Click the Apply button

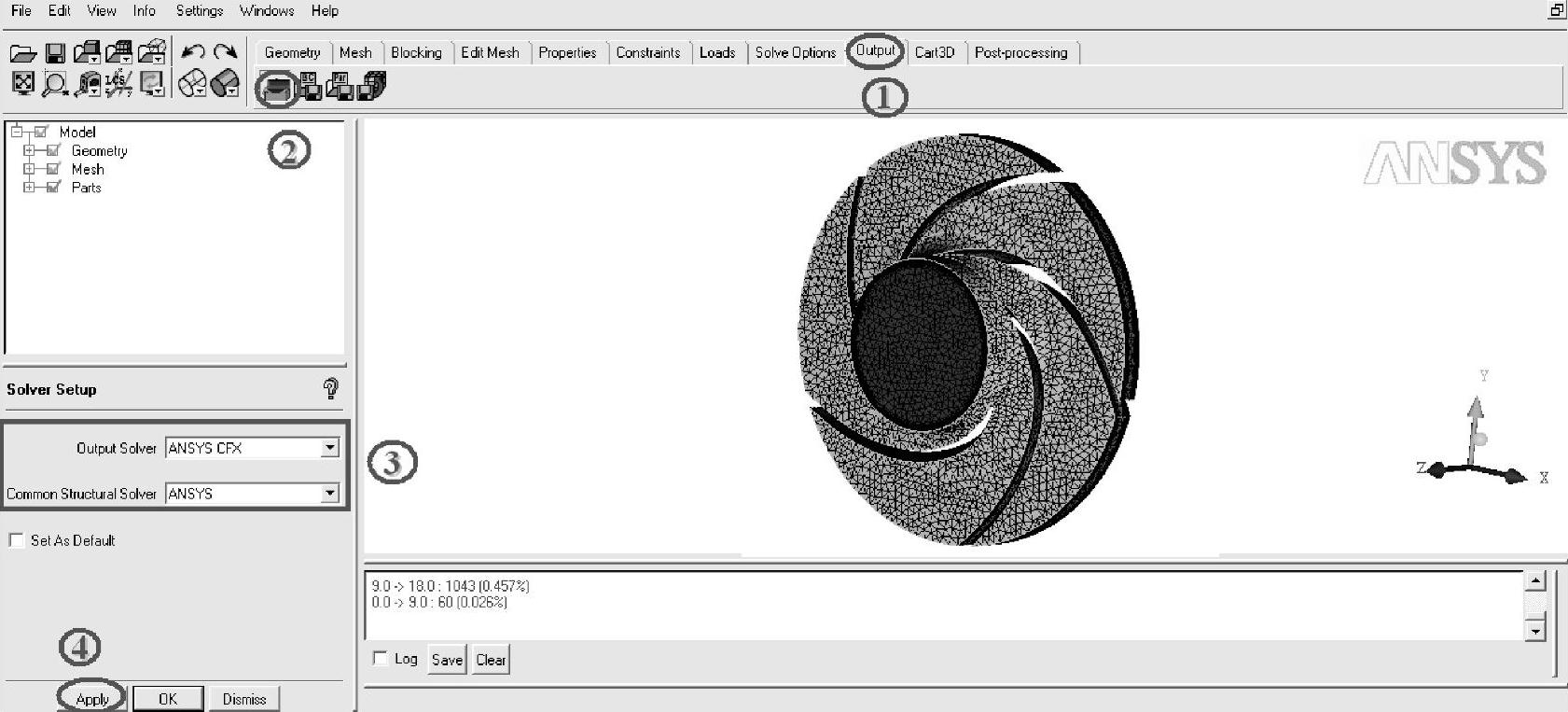pyautogui.click(x=92, y=698)
